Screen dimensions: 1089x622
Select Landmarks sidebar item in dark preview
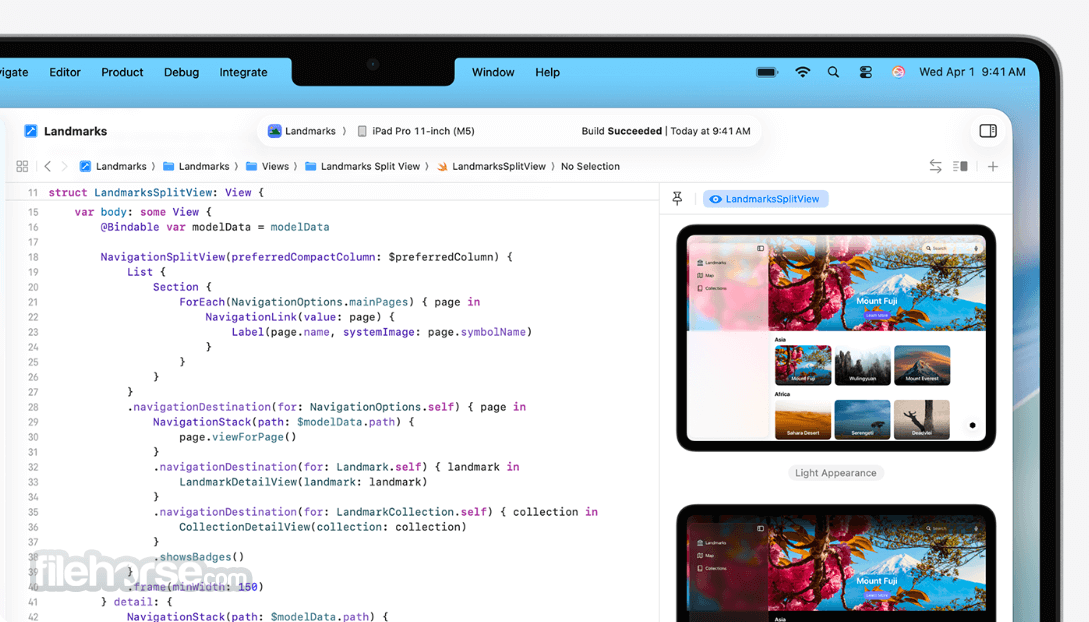(712, 542)
